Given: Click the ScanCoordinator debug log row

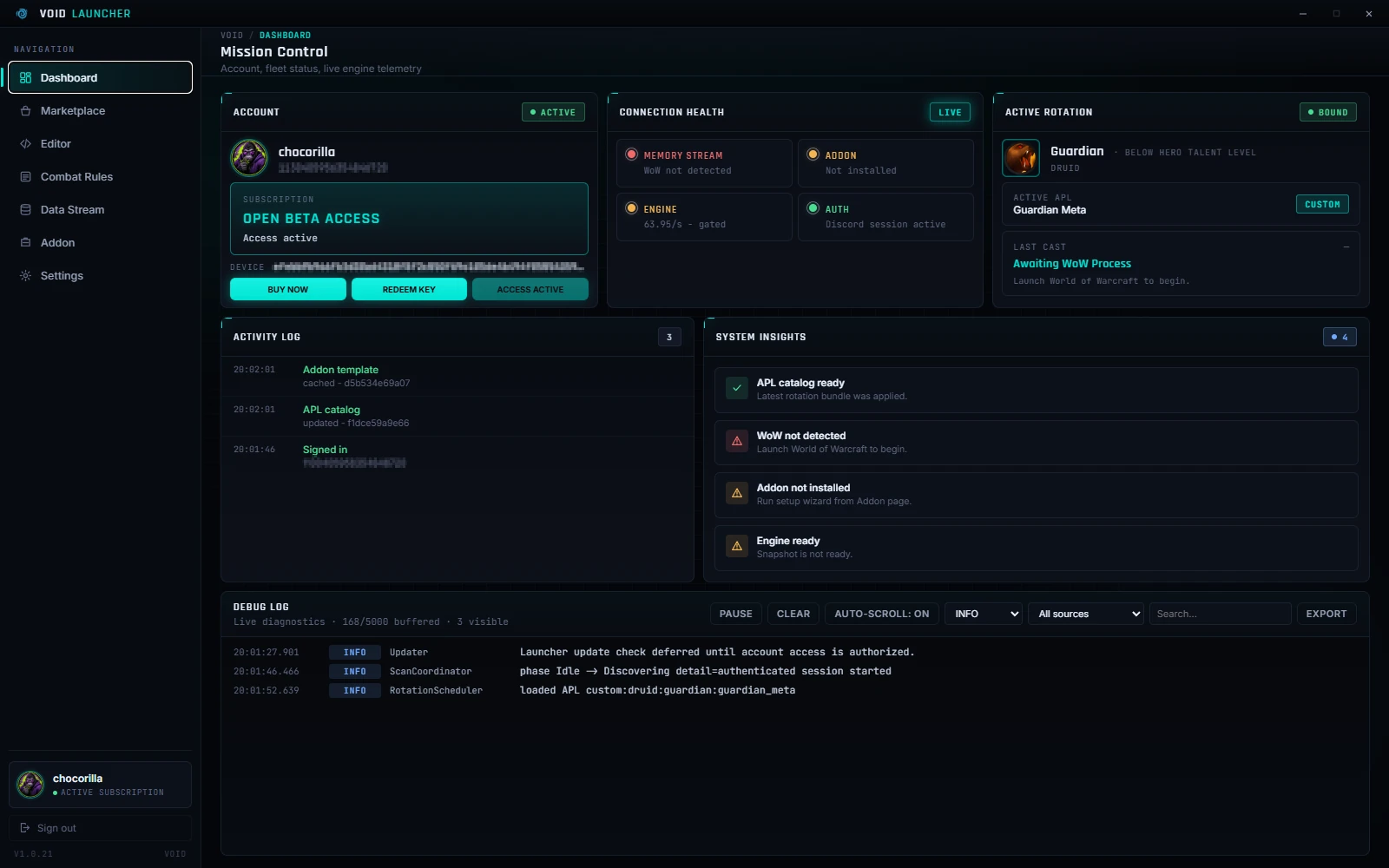Looking at the screenshot, I should click(794, 671).
